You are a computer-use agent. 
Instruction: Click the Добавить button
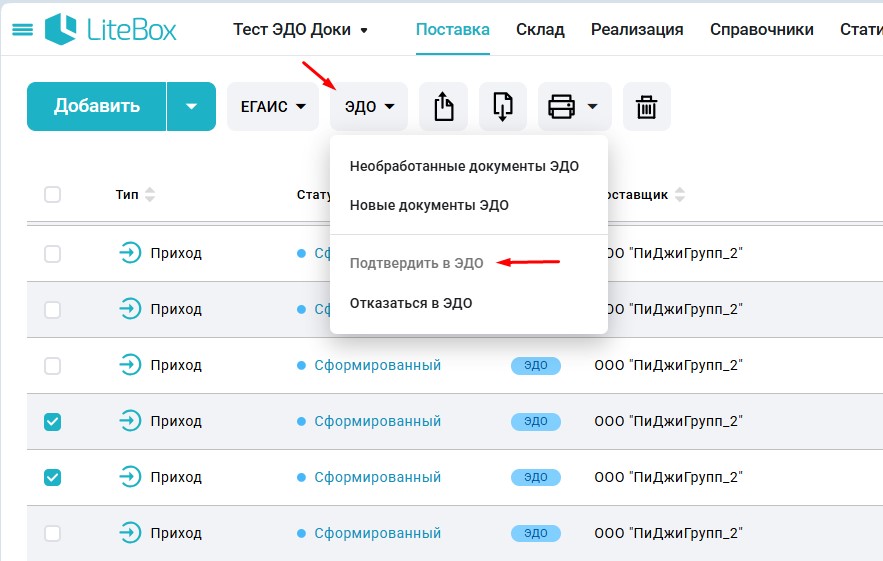pyautogui.click(x=97, y=106)
